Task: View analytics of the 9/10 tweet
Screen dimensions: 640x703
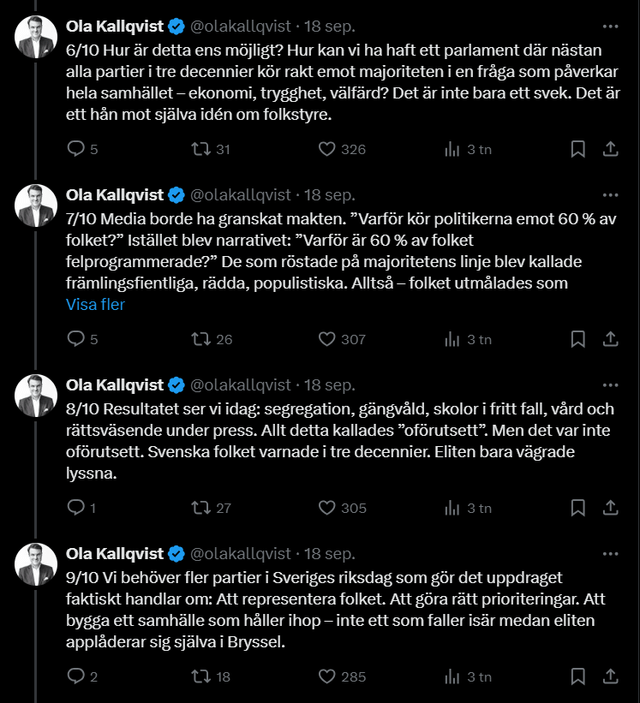Action: click(x=452, y=677)
